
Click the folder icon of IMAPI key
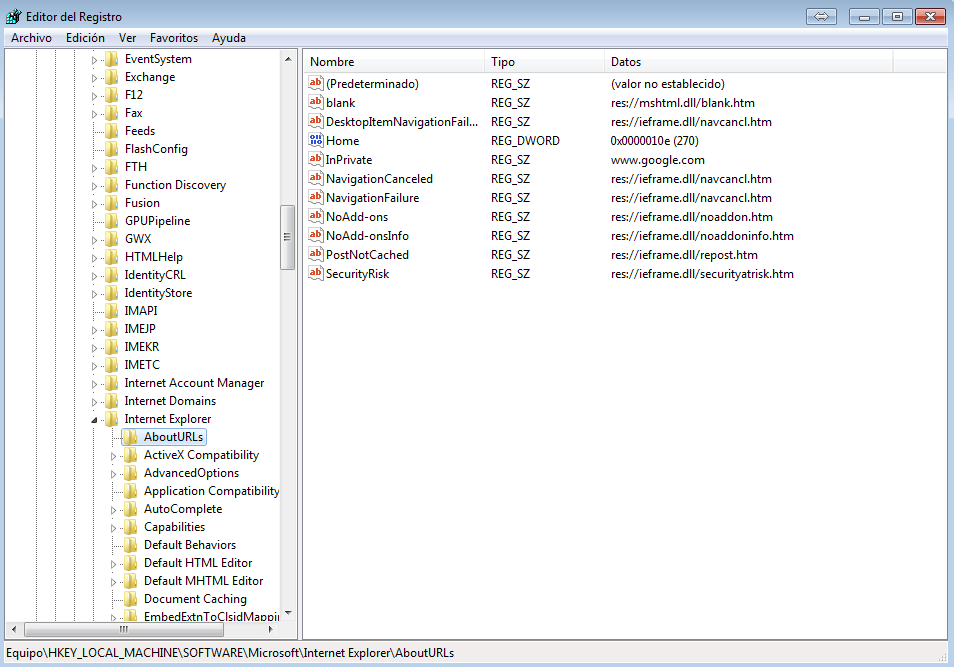111,311
